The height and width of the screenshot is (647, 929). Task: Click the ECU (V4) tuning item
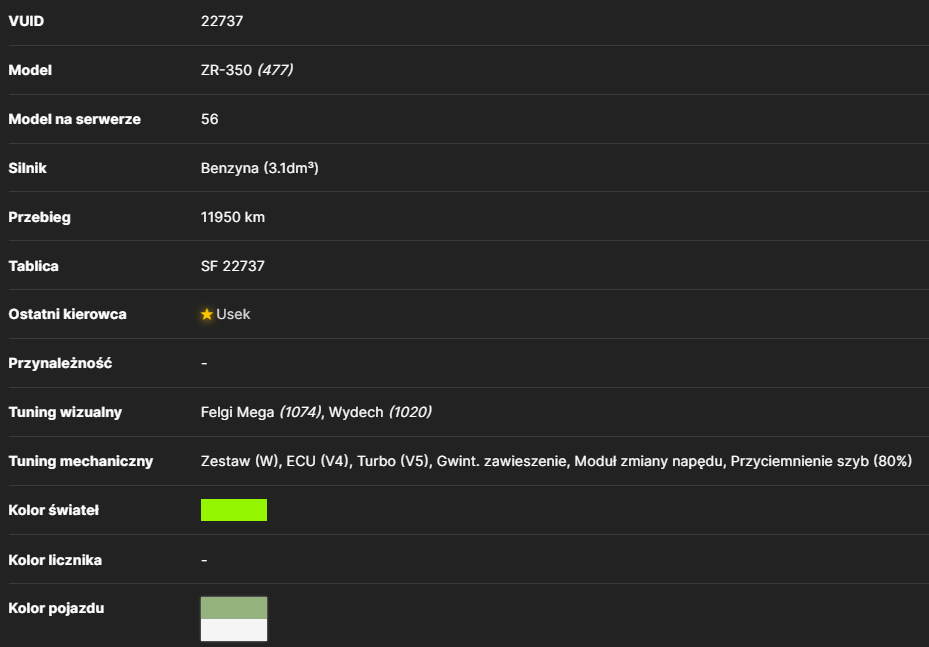[318, 461]
